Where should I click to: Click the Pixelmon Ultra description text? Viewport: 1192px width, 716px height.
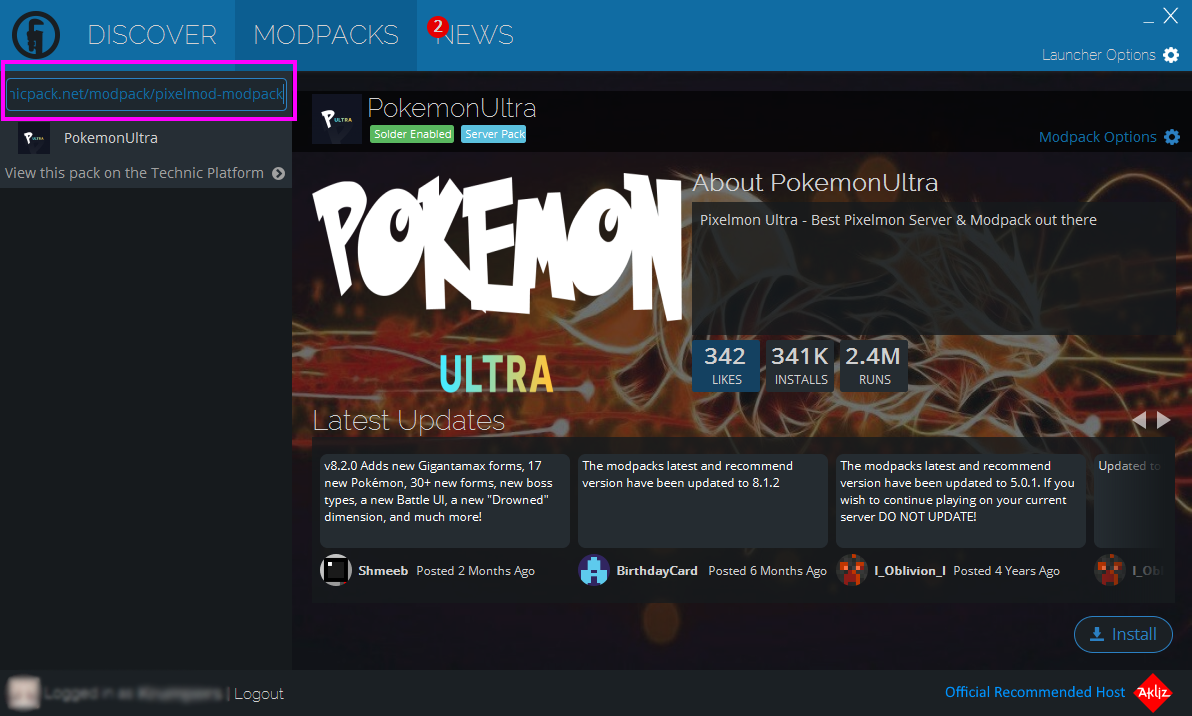[x=898, y=220]
